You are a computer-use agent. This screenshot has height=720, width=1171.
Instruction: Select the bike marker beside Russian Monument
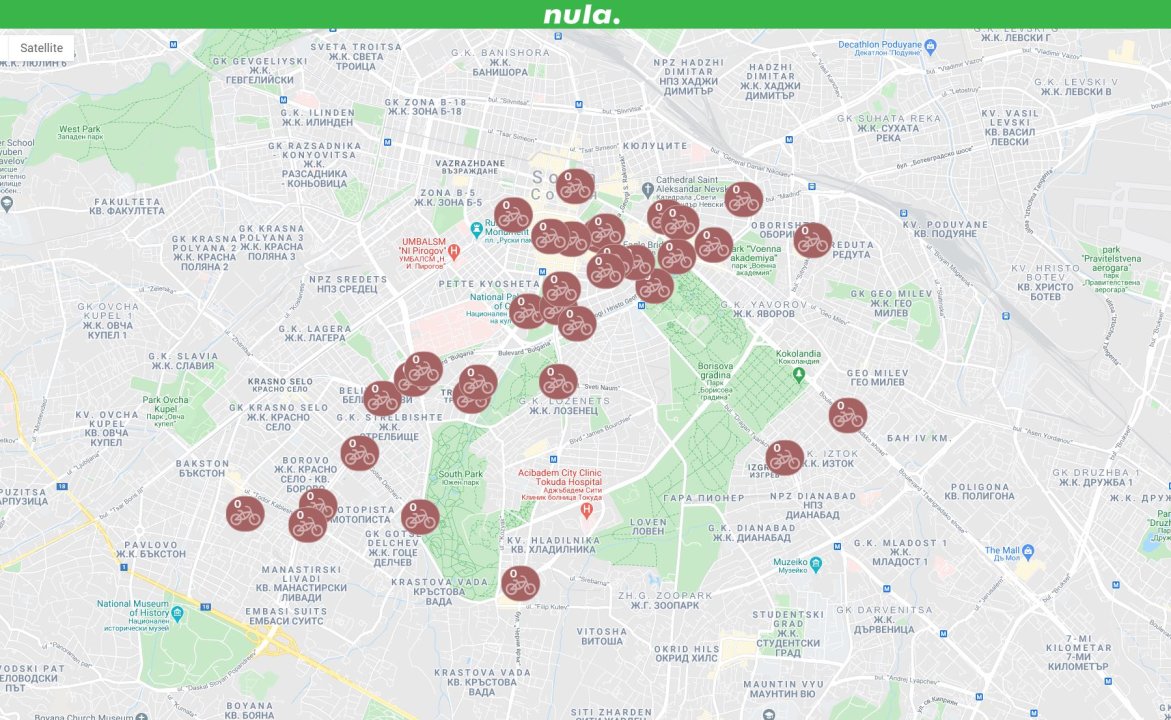(x=513, y=214)
